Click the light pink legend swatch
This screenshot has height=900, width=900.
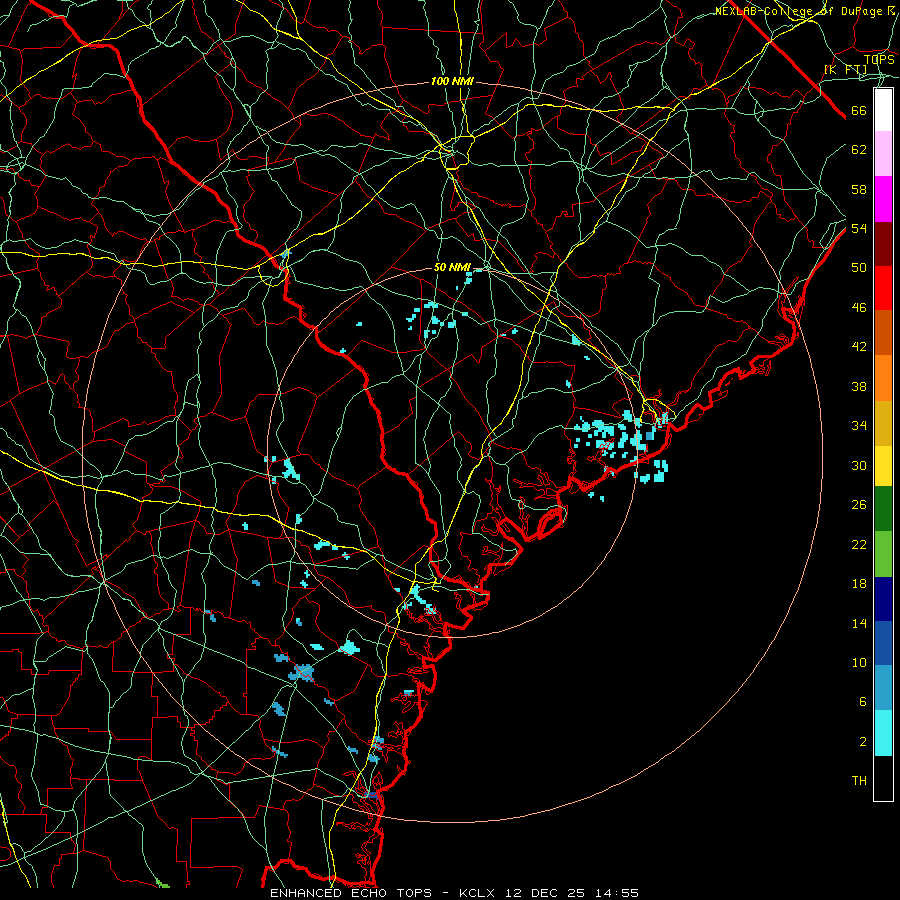[883, 153]
